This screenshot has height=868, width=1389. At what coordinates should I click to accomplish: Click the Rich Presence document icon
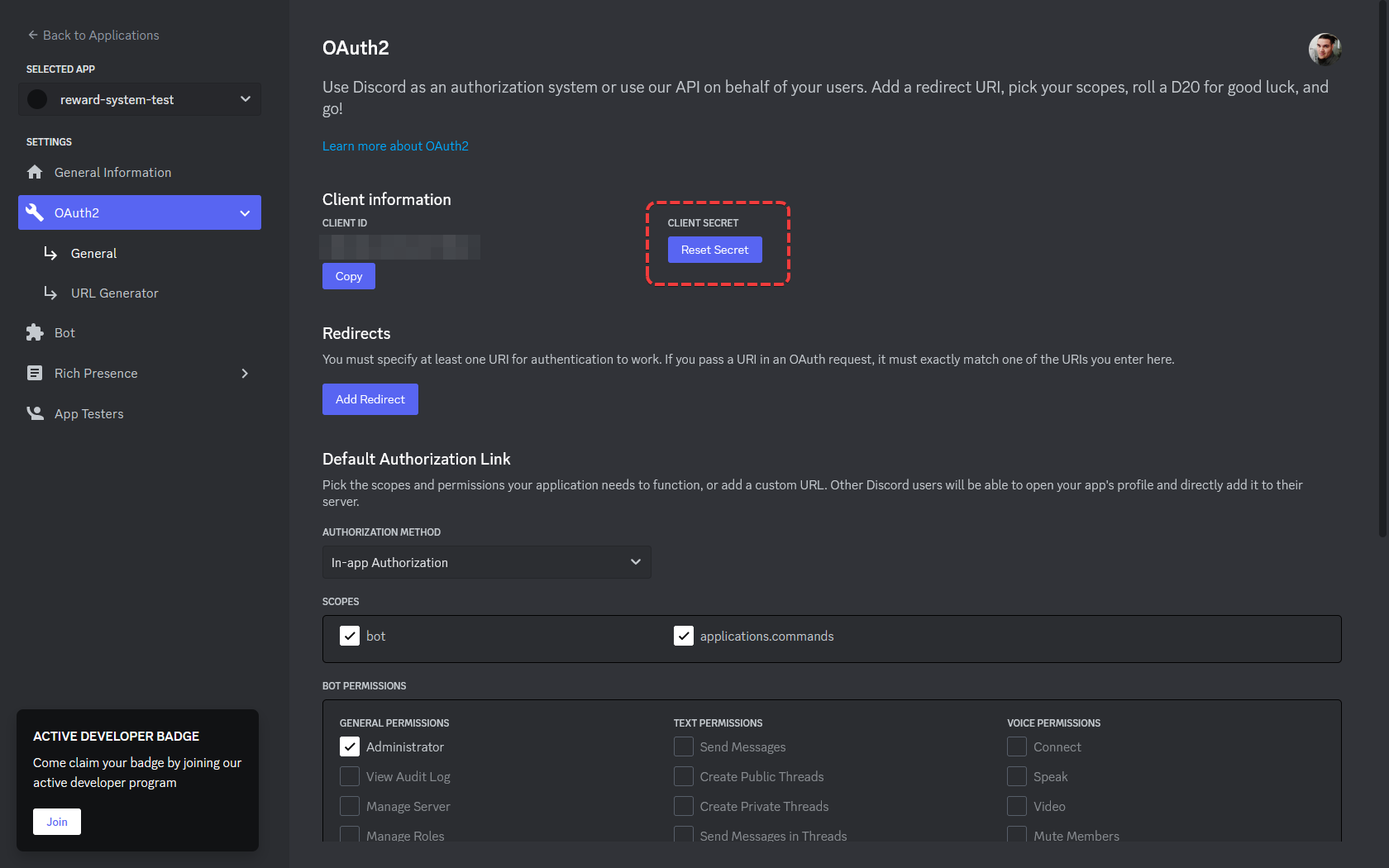point(35,373)
